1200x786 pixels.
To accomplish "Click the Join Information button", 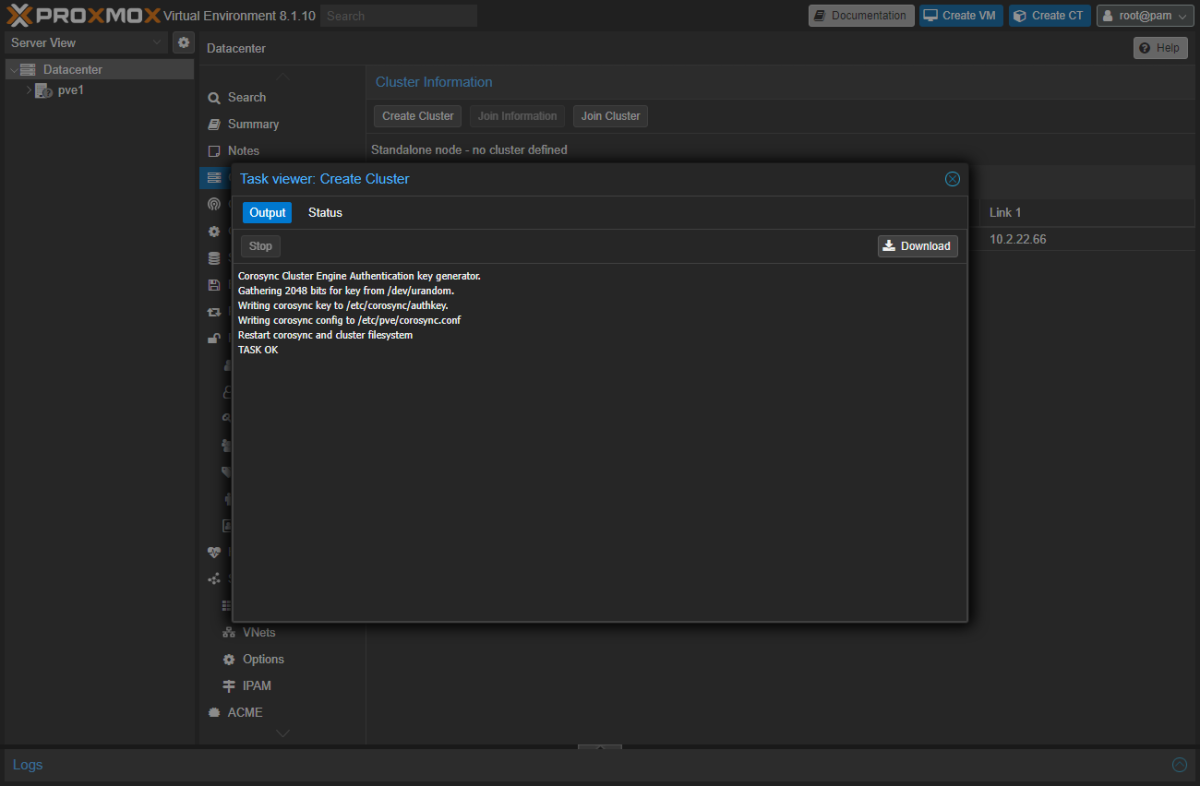I will point(517,116).
